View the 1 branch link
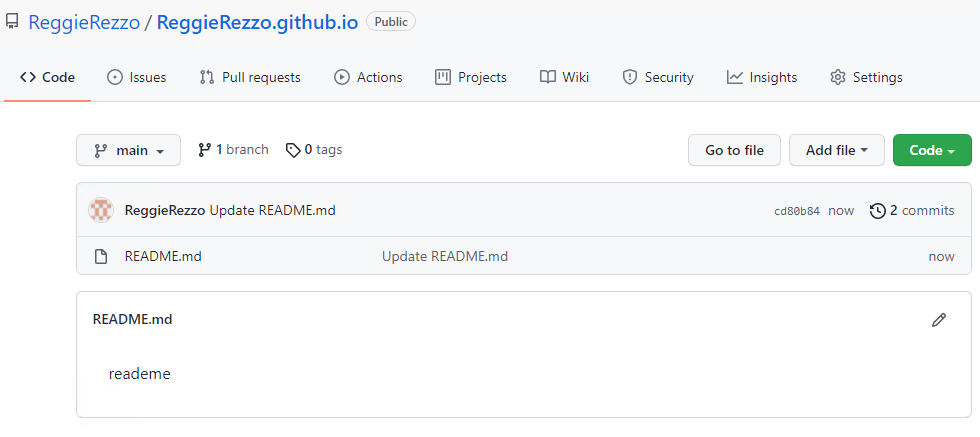This screenshot has width=980, height=437. click(233, 150)
